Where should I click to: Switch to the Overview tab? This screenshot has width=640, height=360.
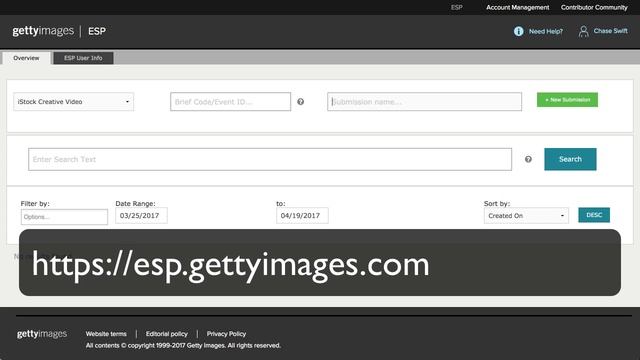tap(26, 58)
